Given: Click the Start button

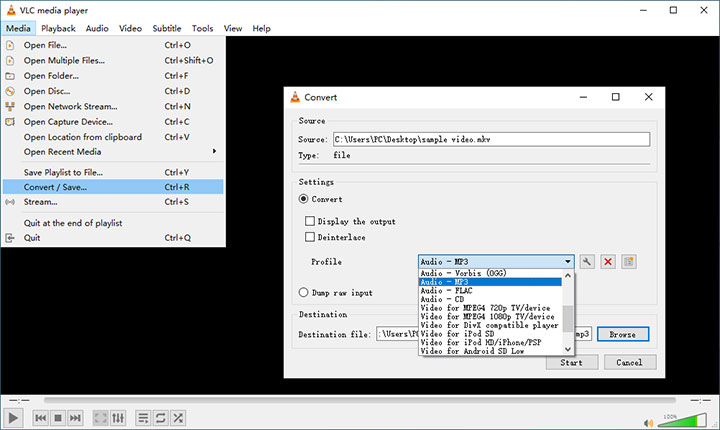Looking at the screenshot, I should [572, 362].
